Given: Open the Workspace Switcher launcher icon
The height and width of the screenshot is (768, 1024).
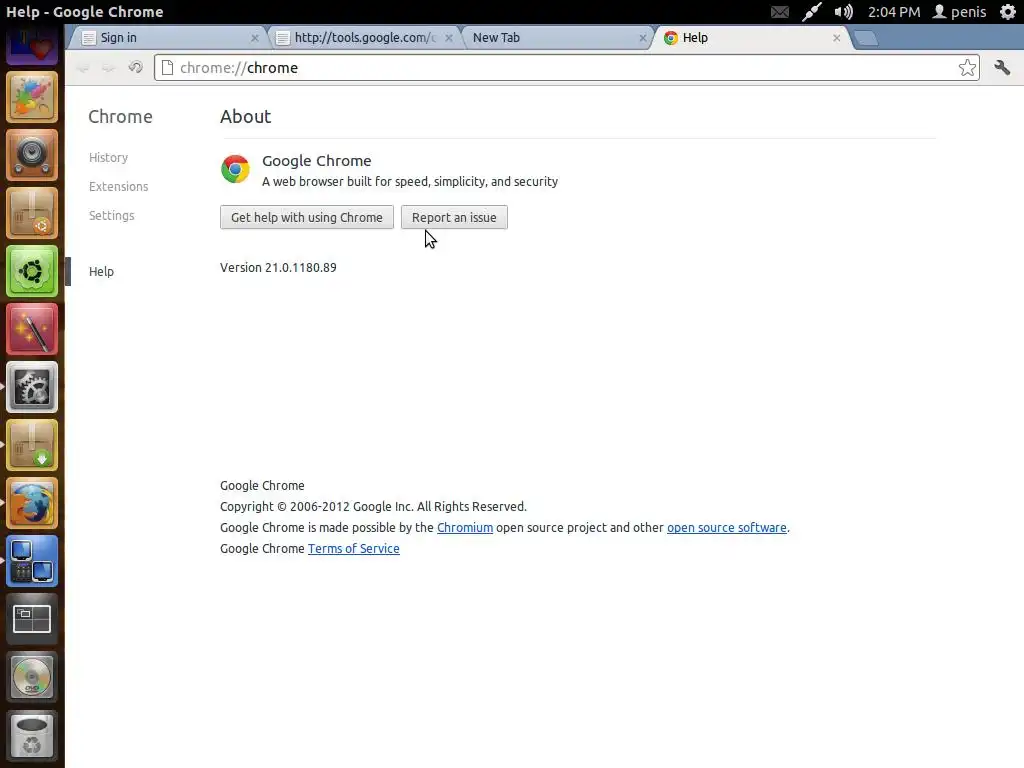Looking at the screenshot, I should tap(32, 619).
